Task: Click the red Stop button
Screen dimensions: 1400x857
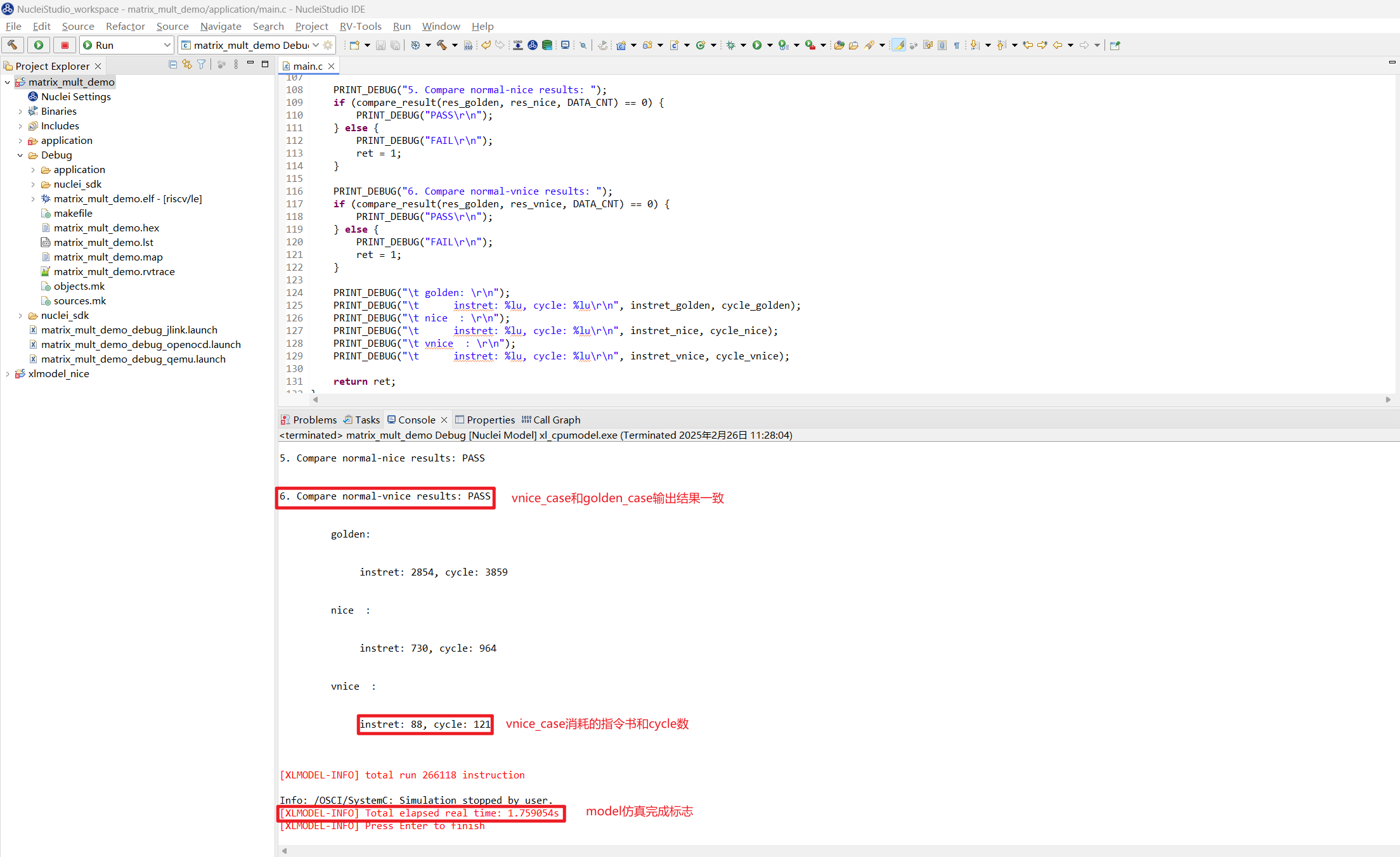Action: pyautogui.click(x=65, y=45)
